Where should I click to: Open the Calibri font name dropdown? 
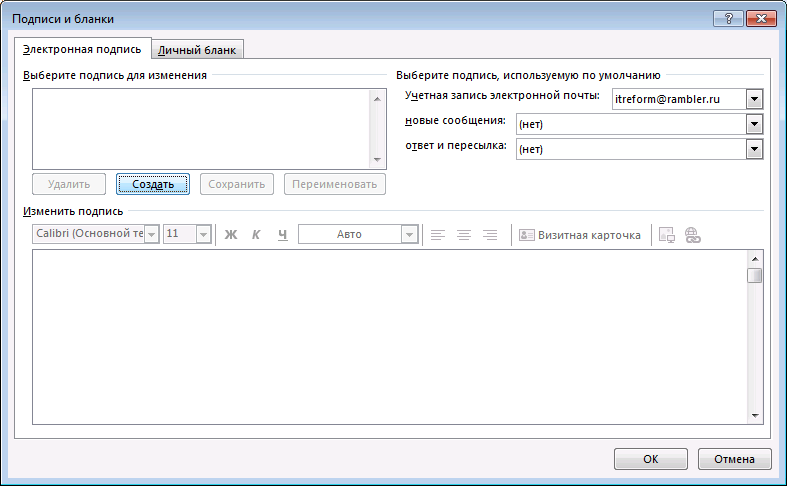(x=152, y=234)
